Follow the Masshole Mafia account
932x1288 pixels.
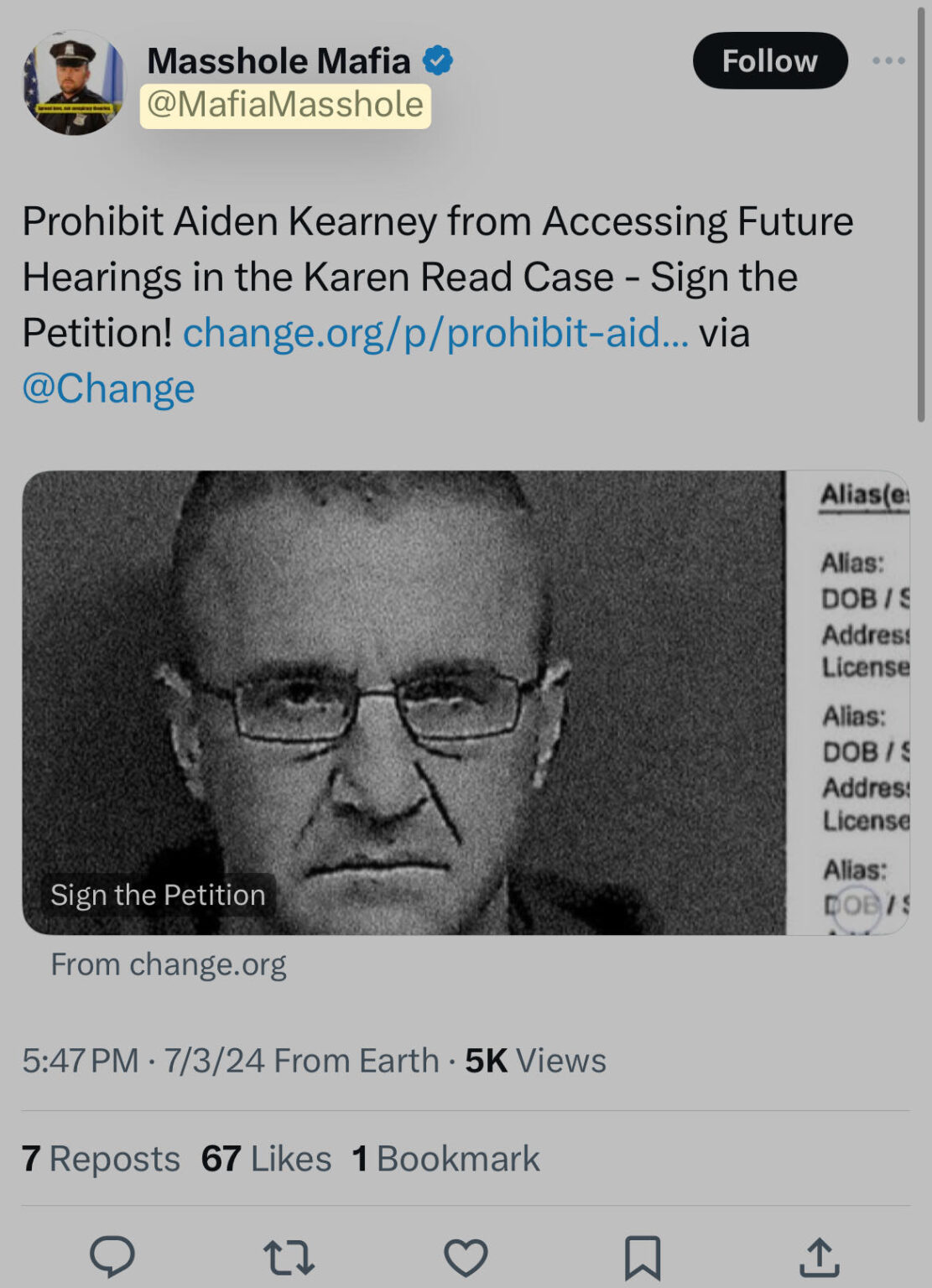point(769,60)
